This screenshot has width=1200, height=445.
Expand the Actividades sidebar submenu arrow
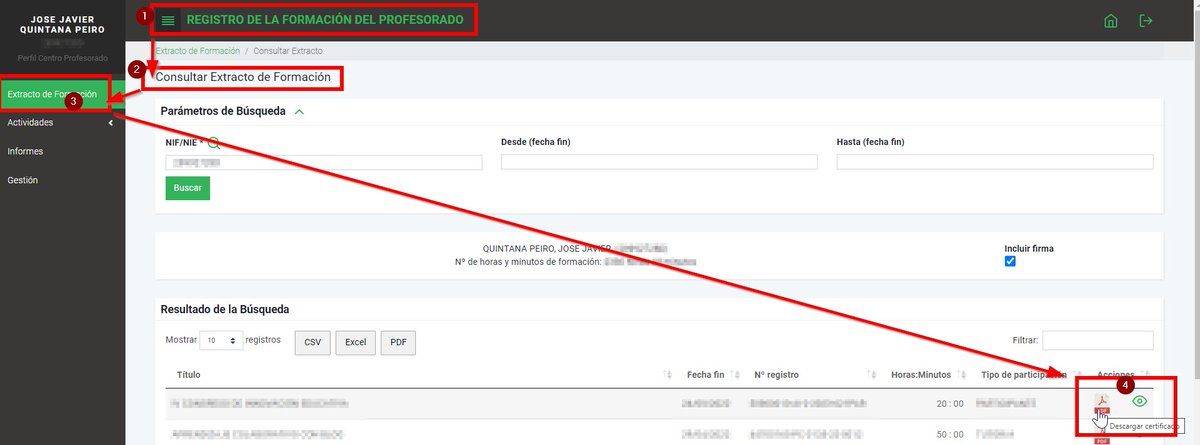coord(110,123)
